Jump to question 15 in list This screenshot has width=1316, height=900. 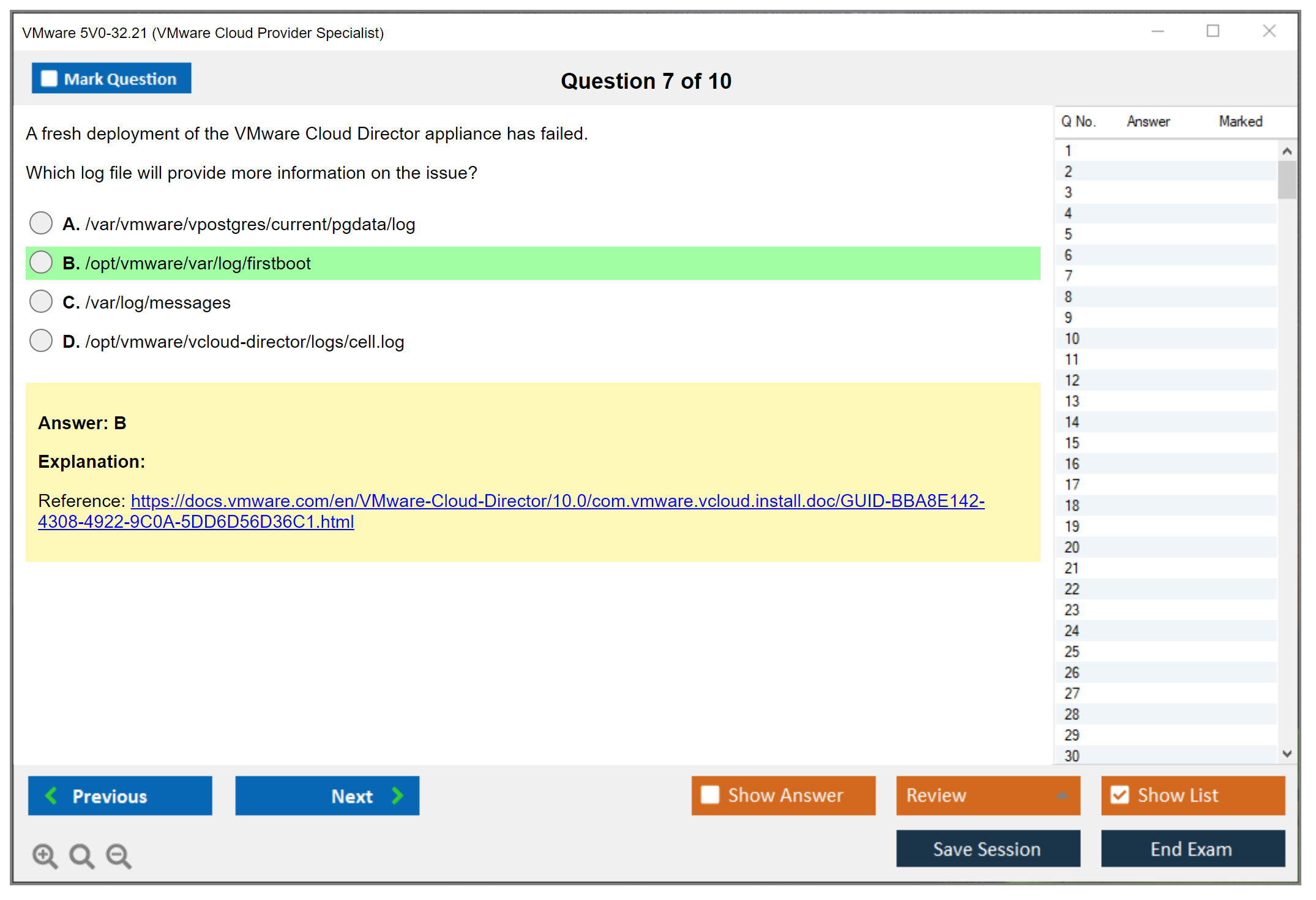[x=1072, y=443]
